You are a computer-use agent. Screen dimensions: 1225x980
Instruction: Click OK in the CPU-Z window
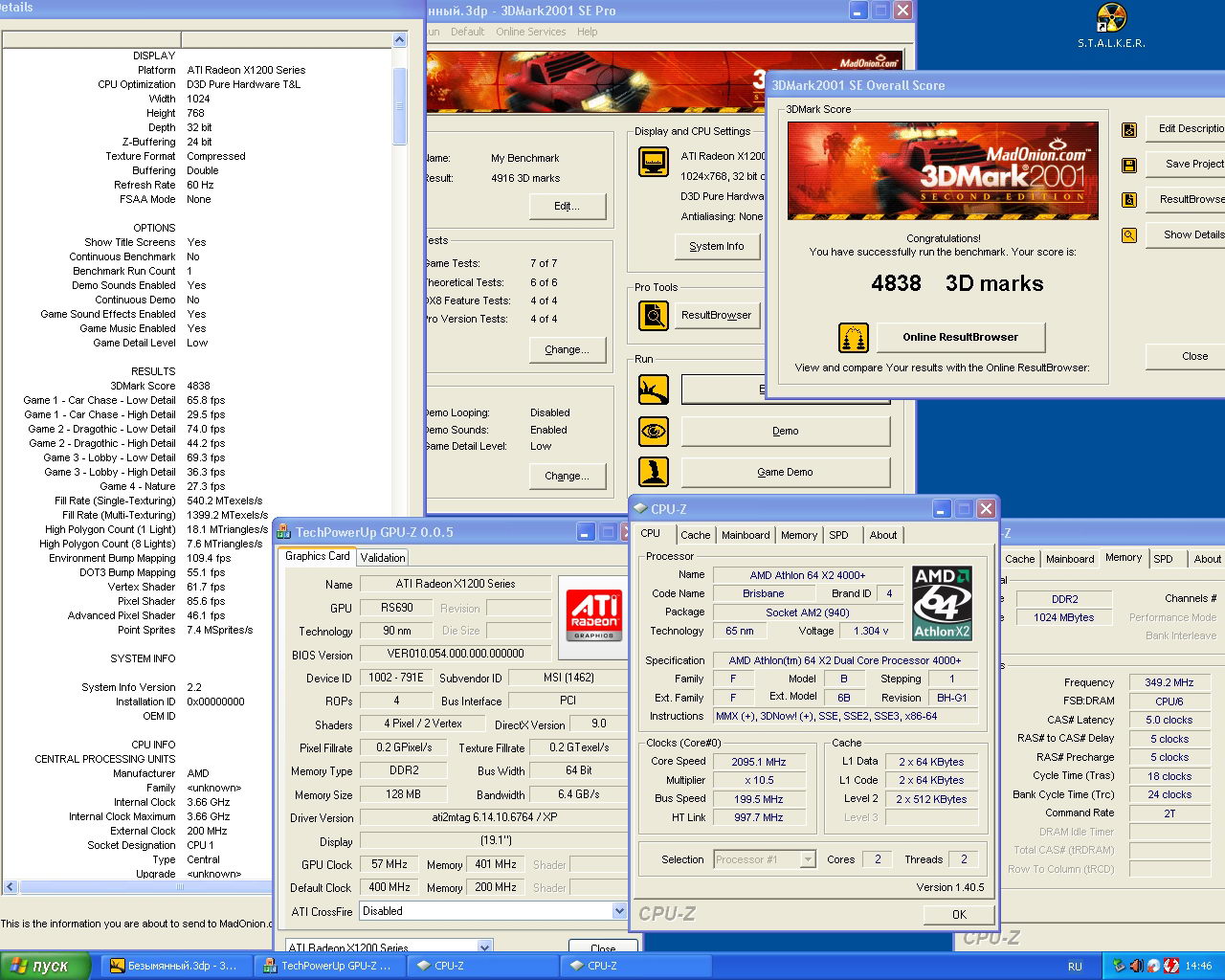click(959, 915)
